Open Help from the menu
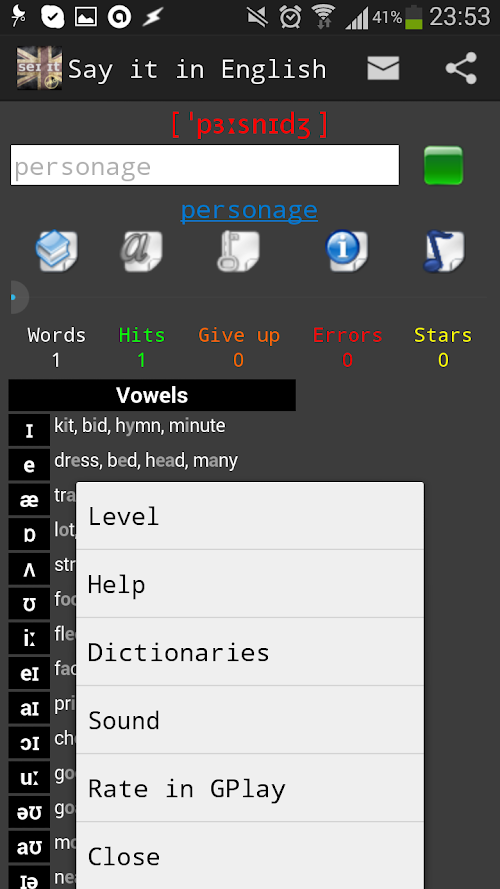The width and height of the screenshot is (500, 889). (x=250, y=584)
